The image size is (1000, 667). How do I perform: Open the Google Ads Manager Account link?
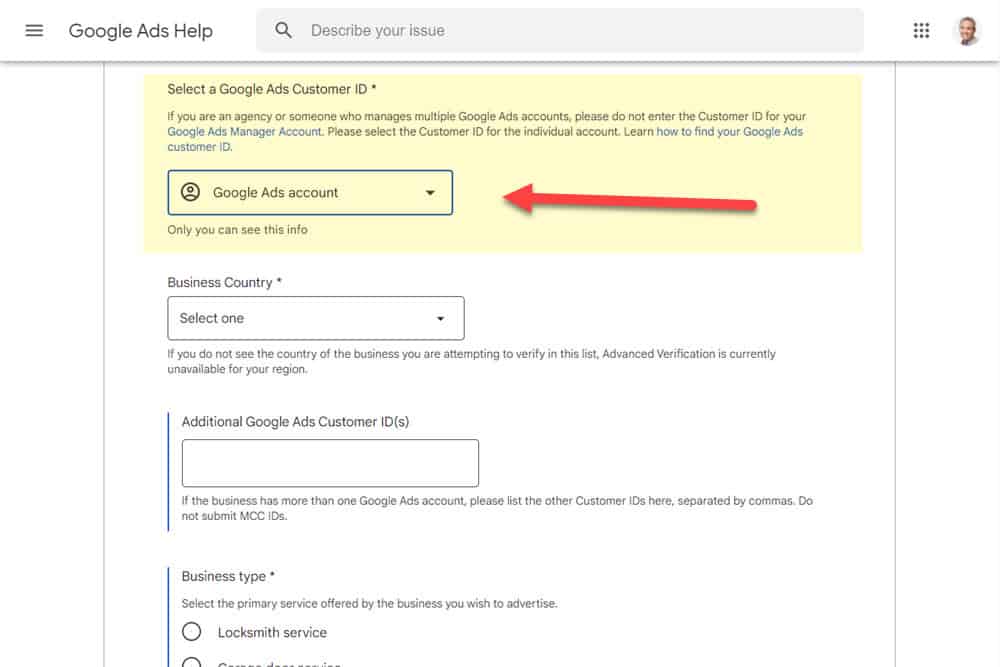[x=245, y=131]
